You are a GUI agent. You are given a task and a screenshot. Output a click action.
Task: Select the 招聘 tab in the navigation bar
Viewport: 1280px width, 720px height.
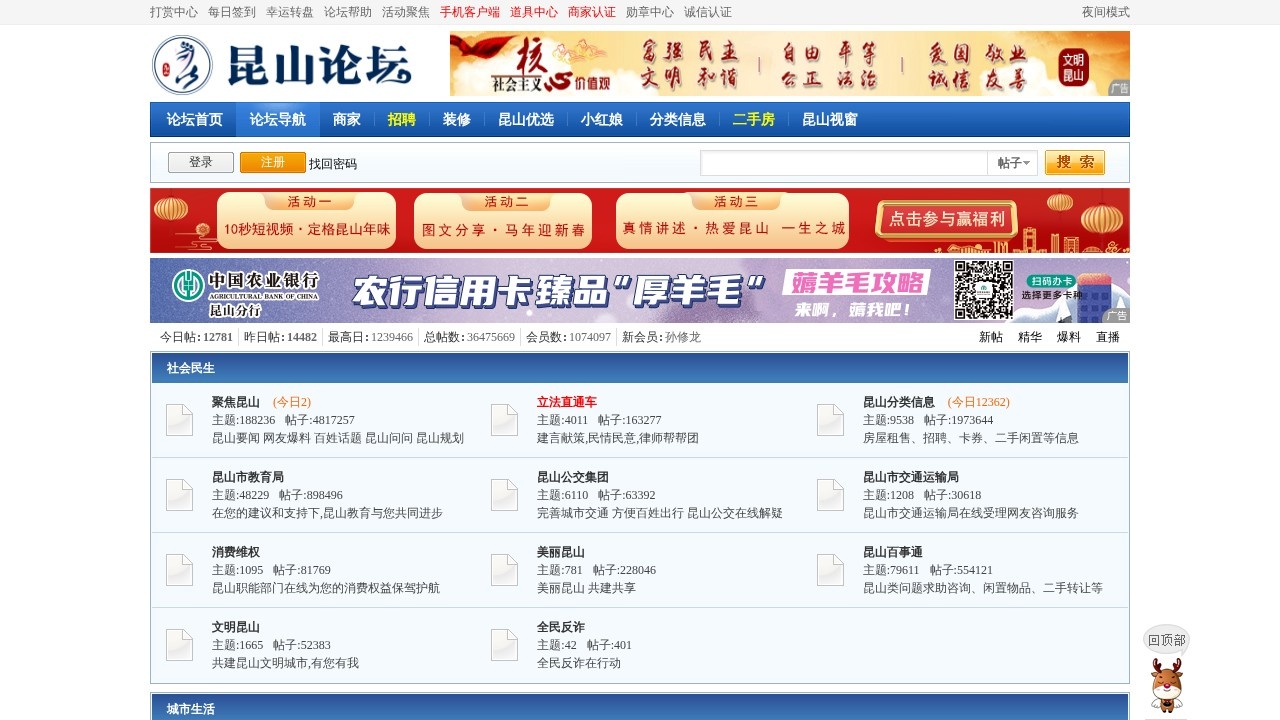401,120
